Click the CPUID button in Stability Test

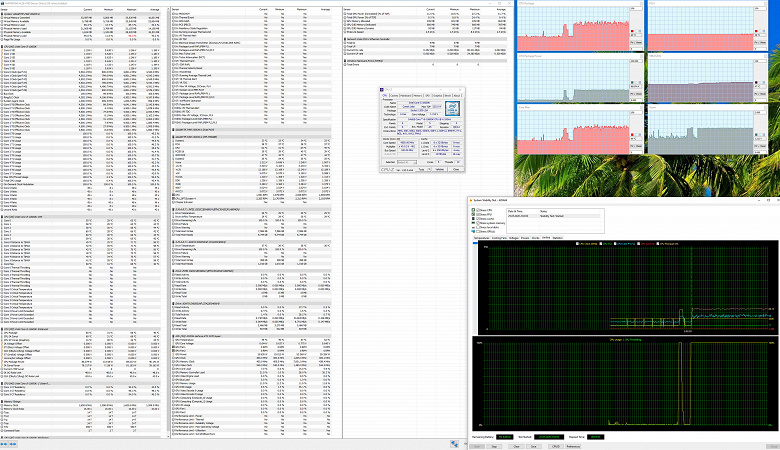coord(556,446)
